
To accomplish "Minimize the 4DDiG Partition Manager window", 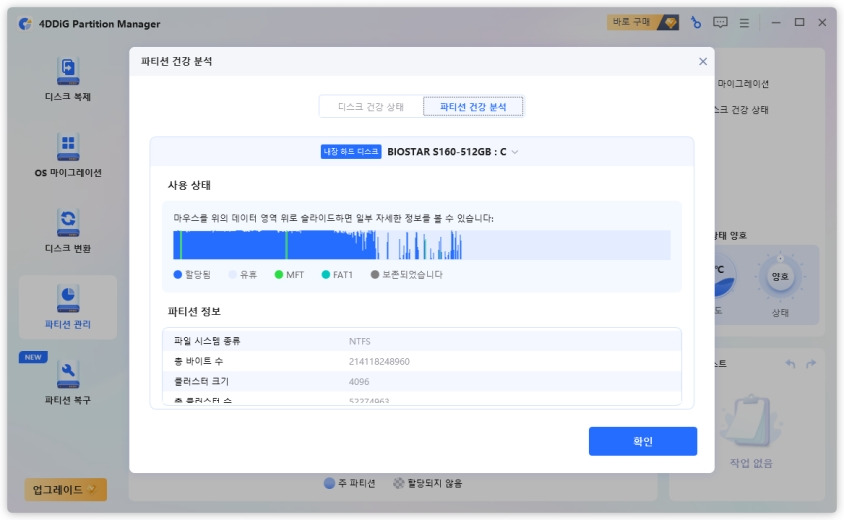I will [x=776, y=23].
